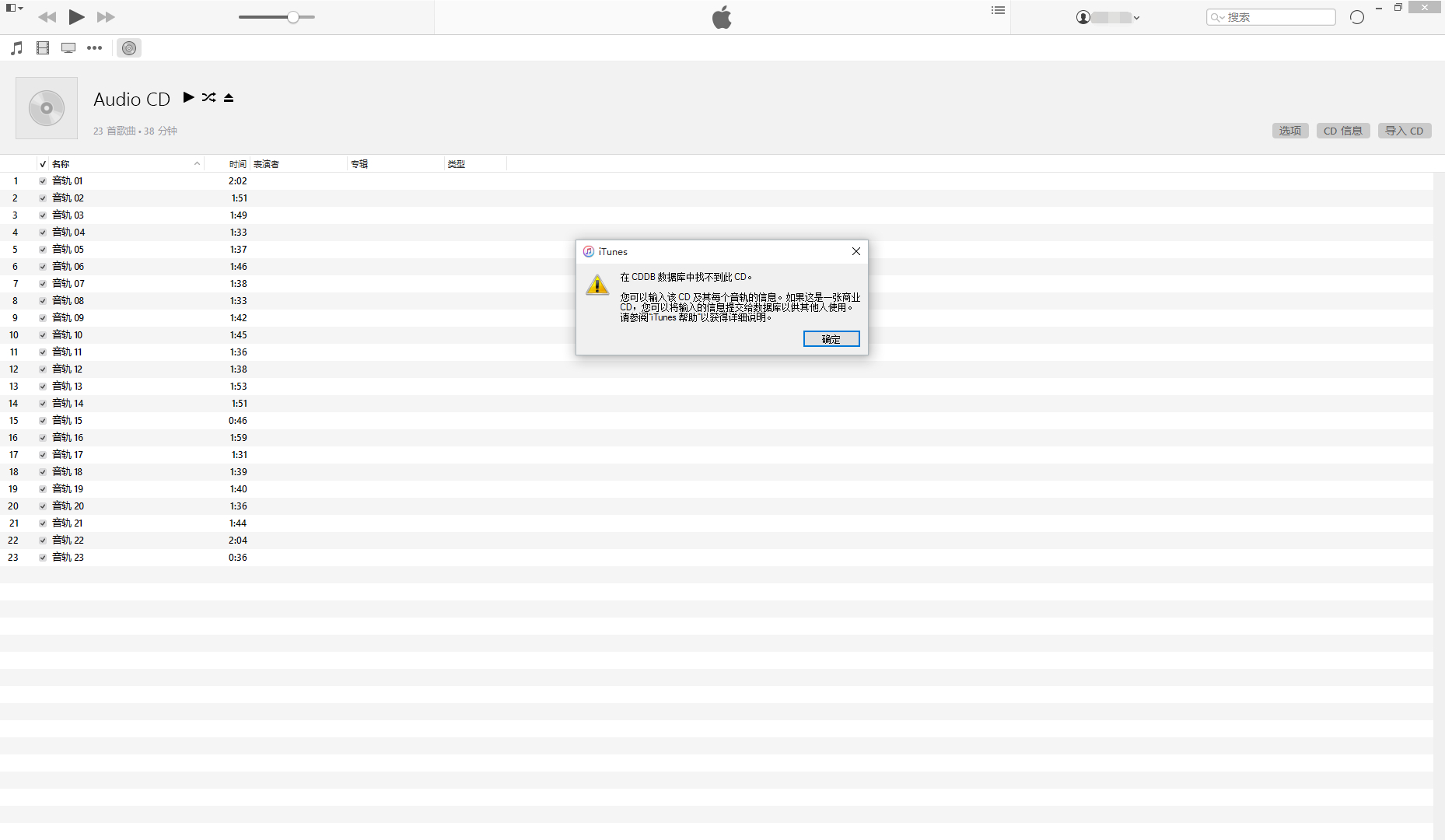
Task: Uncheck the checkbox for 音轨 08
Action: (43, 301)
